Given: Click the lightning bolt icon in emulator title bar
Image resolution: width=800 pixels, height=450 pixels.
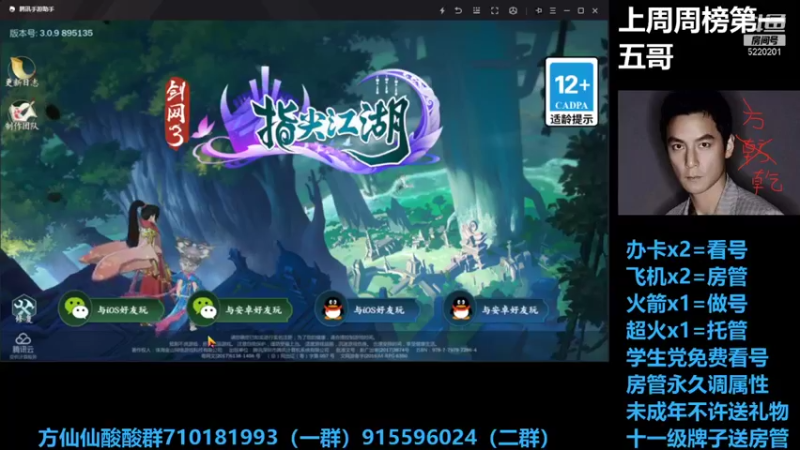Looking at the screenshot, I should [x=442, y=10].
